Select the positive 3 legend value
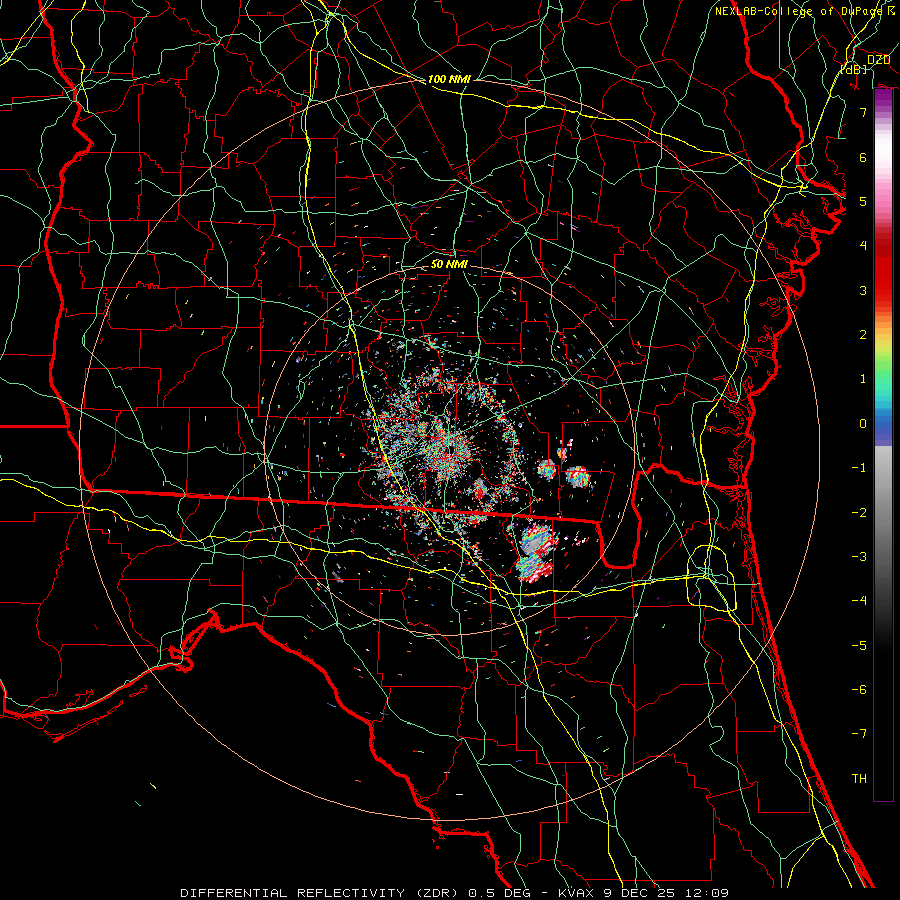900x900 pixels. click(x=863, y=290)
